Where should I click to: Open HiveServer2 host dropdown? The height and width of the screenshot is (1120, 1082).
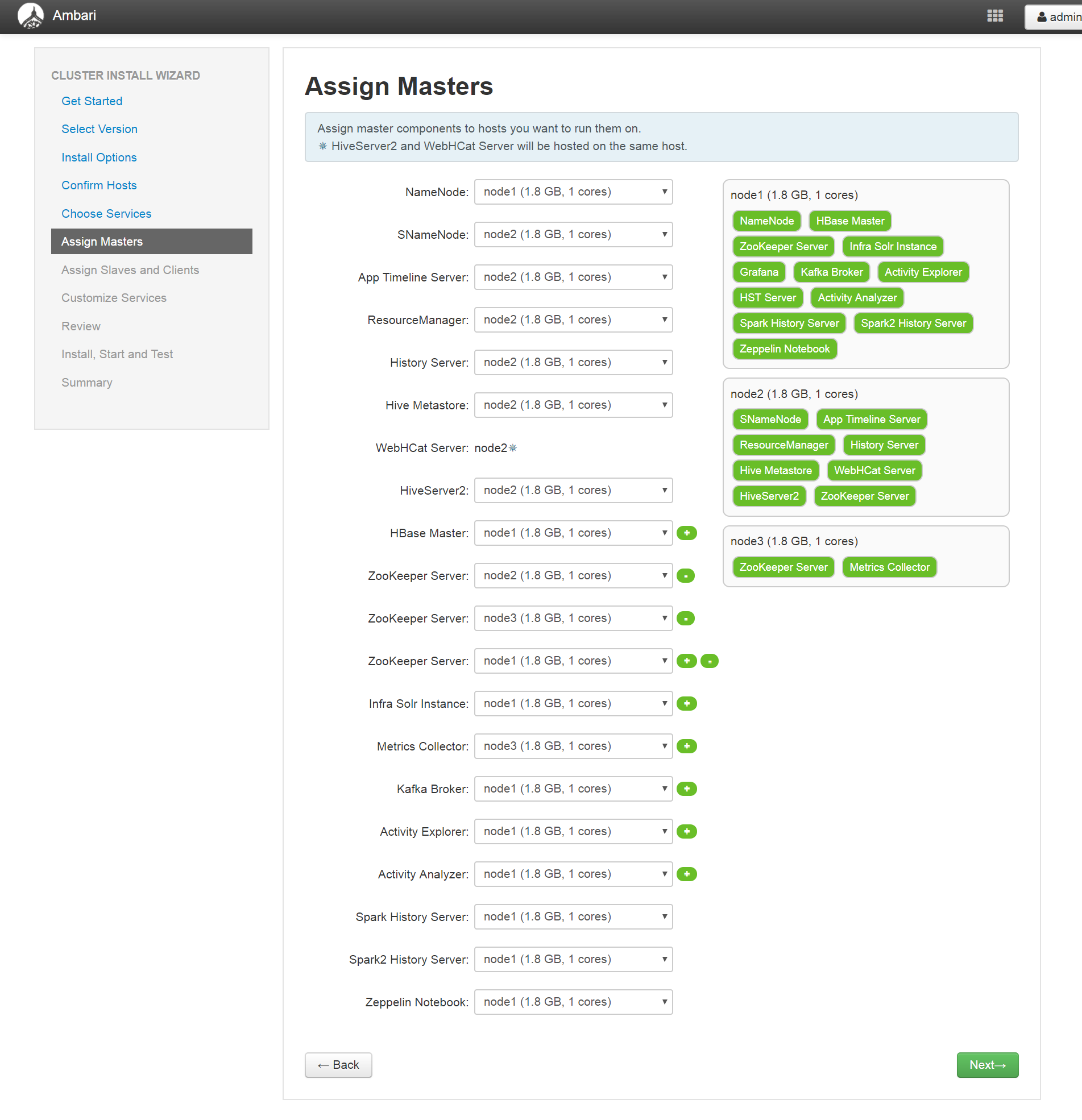(573, 490)
